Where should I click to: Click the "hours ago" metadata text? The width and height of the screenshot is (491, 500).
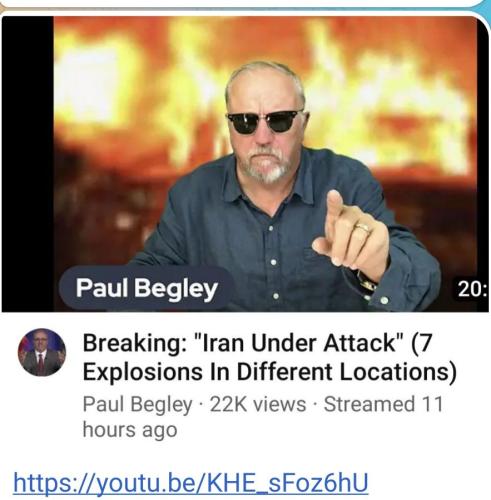pyautogui.click(x=130, y=429)
